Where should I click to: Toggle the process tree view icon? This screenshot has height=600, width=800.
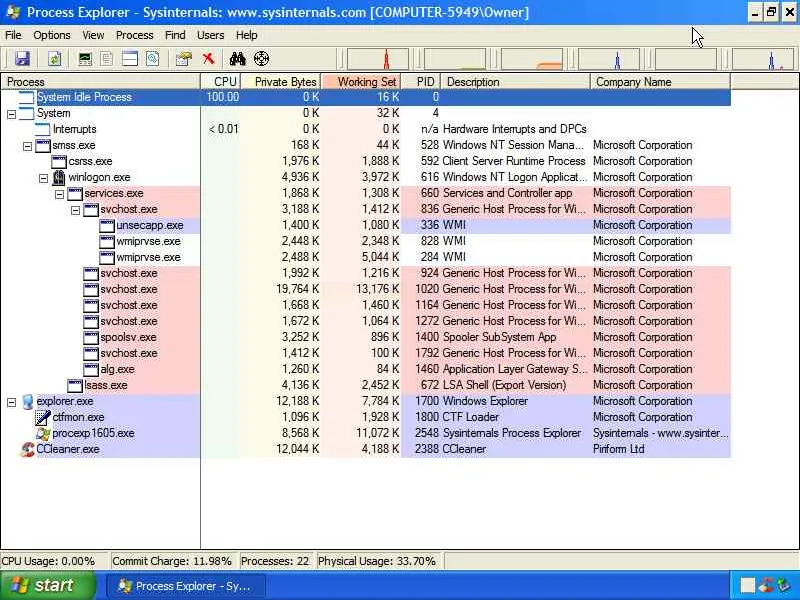coord(106,59)
